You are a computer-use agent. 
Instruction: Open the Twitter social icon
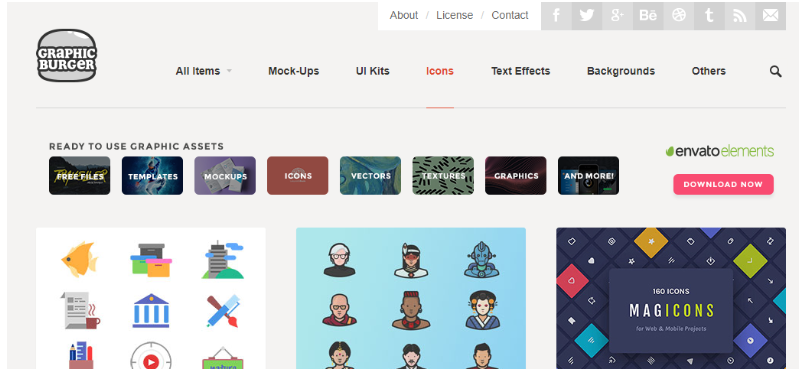(587, 15)
